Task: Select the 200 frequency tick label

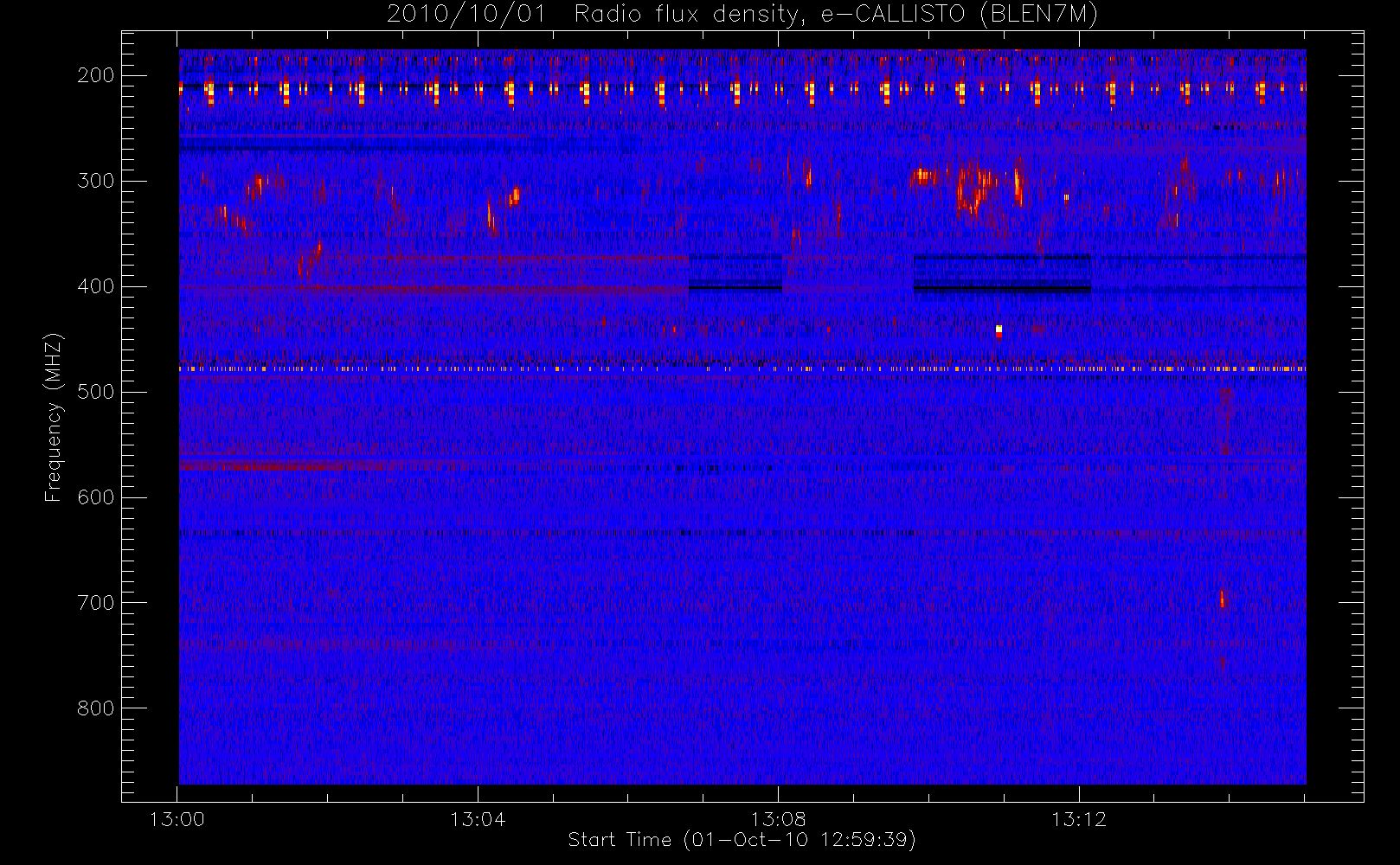Action: 96,75
